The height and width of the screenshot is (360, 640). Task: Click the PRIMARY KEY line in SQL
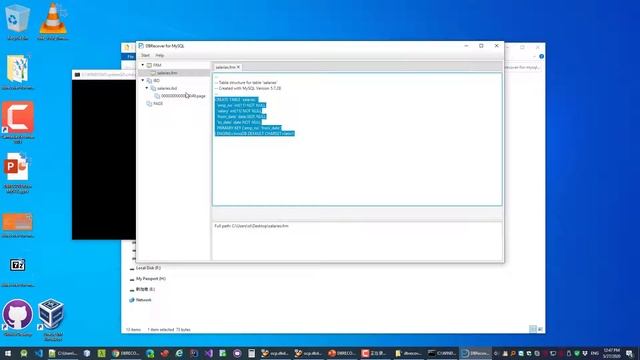[248, 128]
